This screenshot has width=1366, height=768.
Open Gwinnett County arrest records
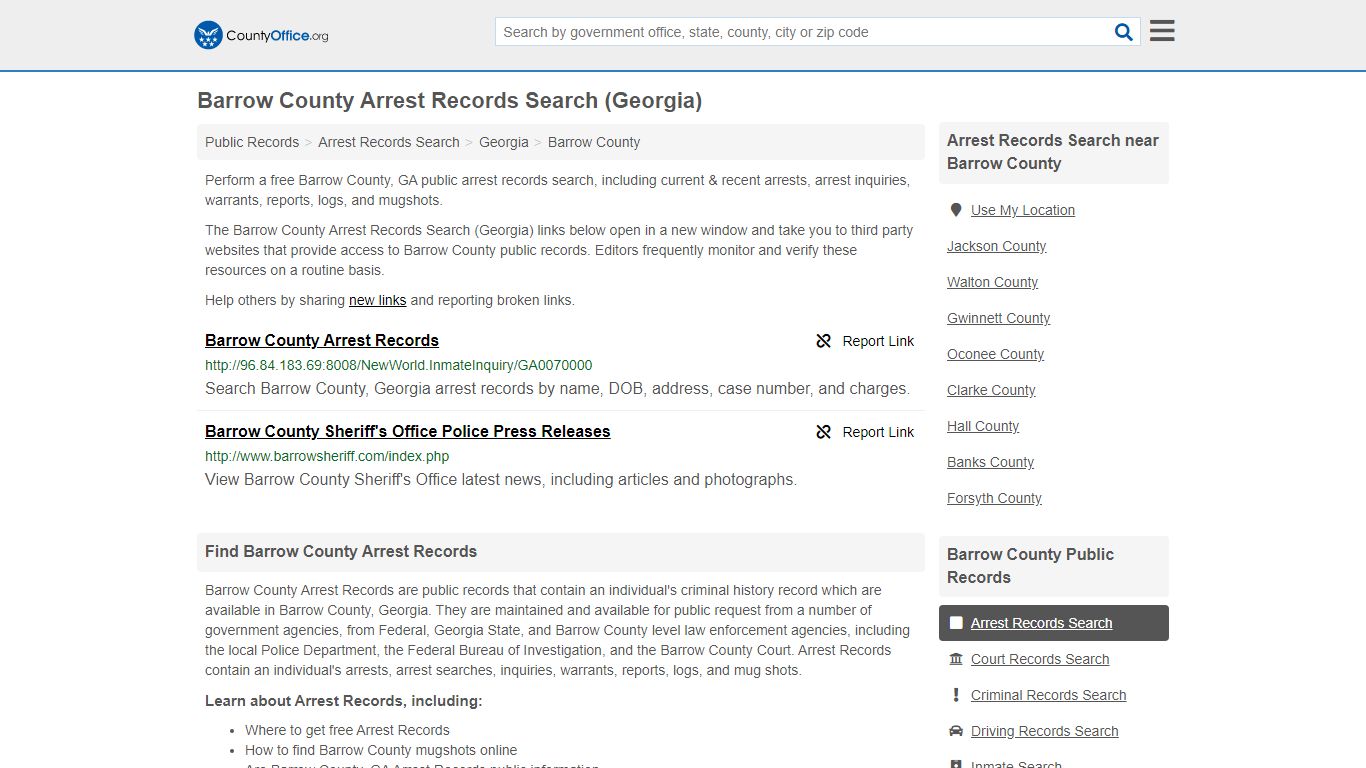coord(999,318)
